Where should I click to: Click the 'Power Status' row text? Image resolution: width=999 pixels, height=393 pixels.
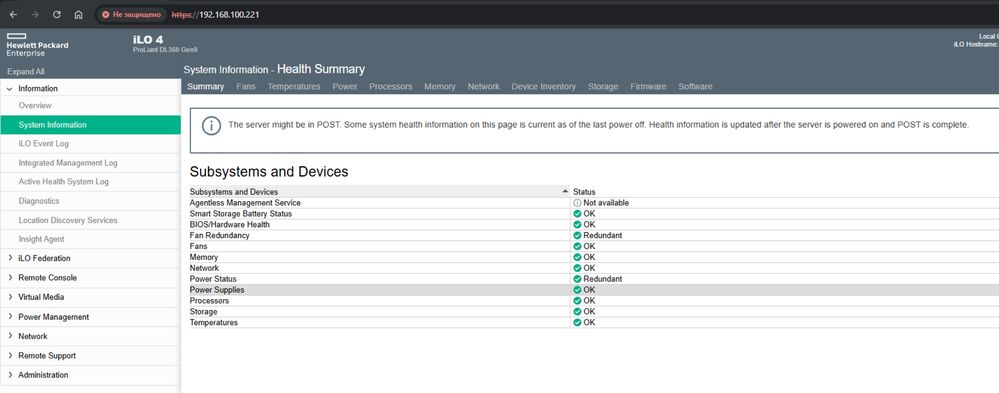point(213,279)
